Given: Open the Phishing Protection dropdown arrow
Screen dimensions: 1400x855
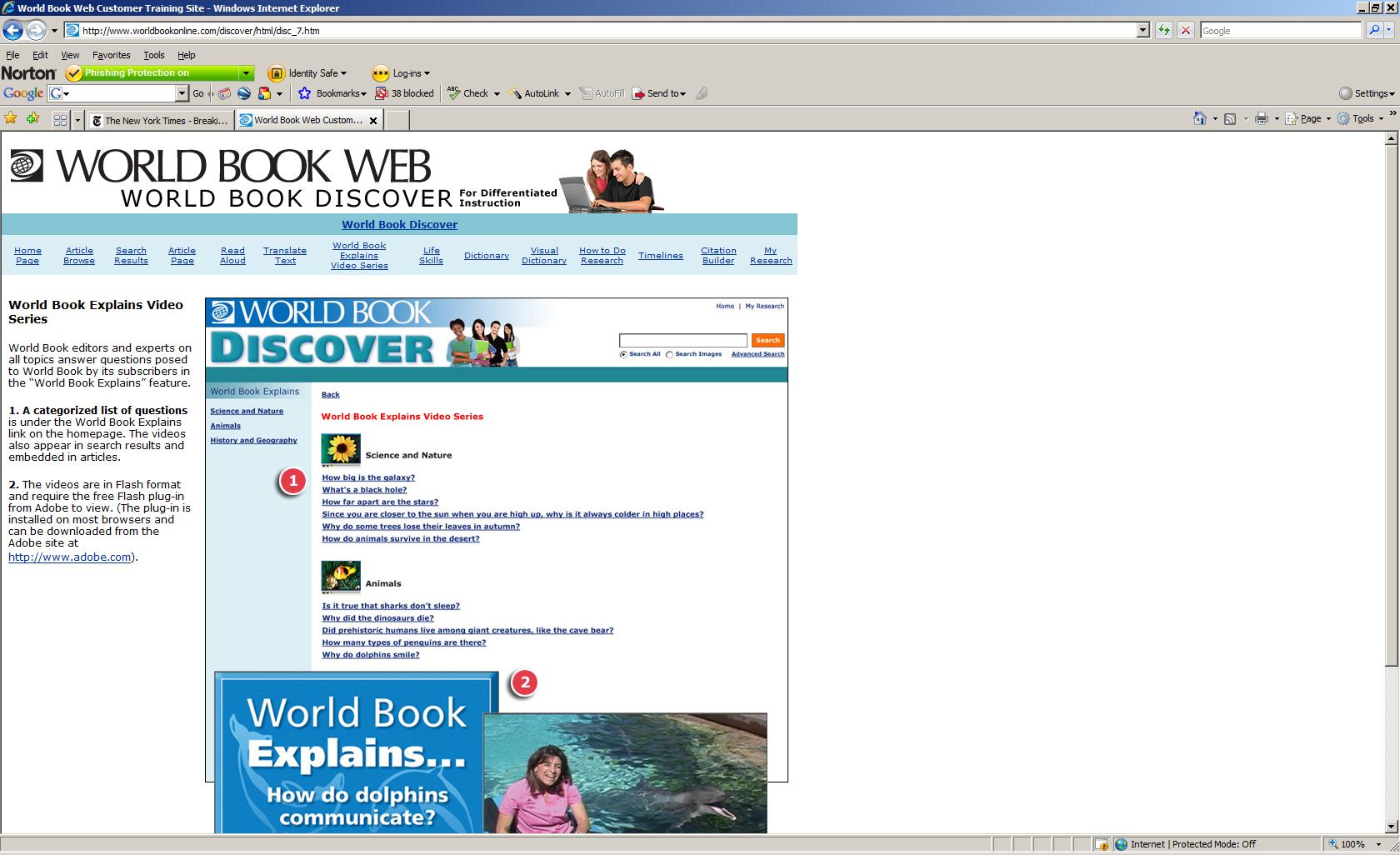Looking at the screenshot, I should [x=246, y=73].
